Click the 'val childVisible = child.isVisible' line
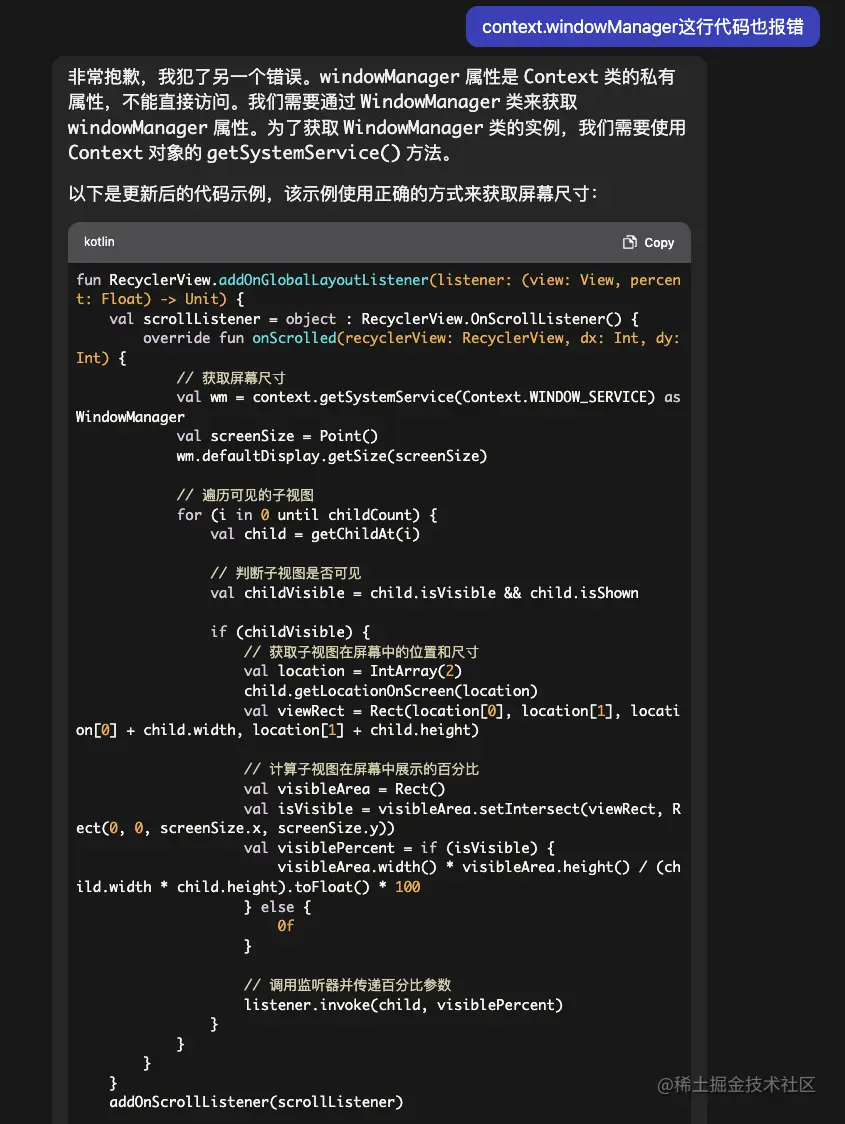 pyautogui.click(x=424, y=593)
